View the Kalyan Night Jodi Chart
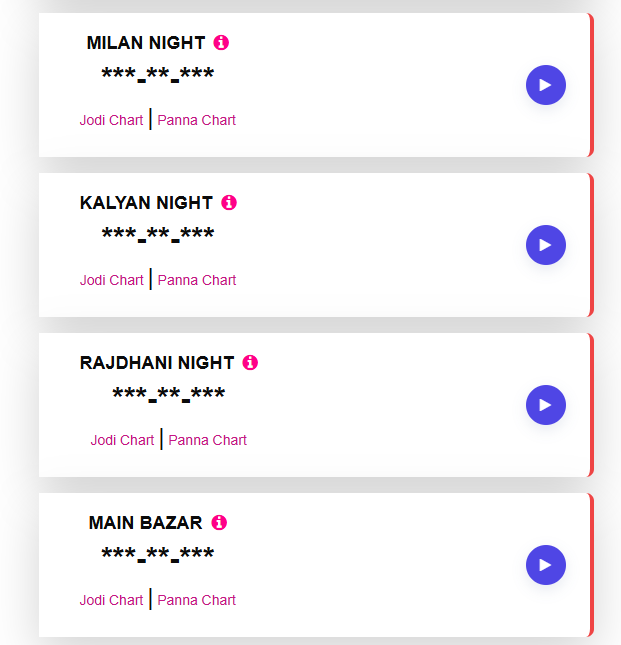The width and height of the screenshot is (621, 645). pyautogui.click(x=112, y=280)
